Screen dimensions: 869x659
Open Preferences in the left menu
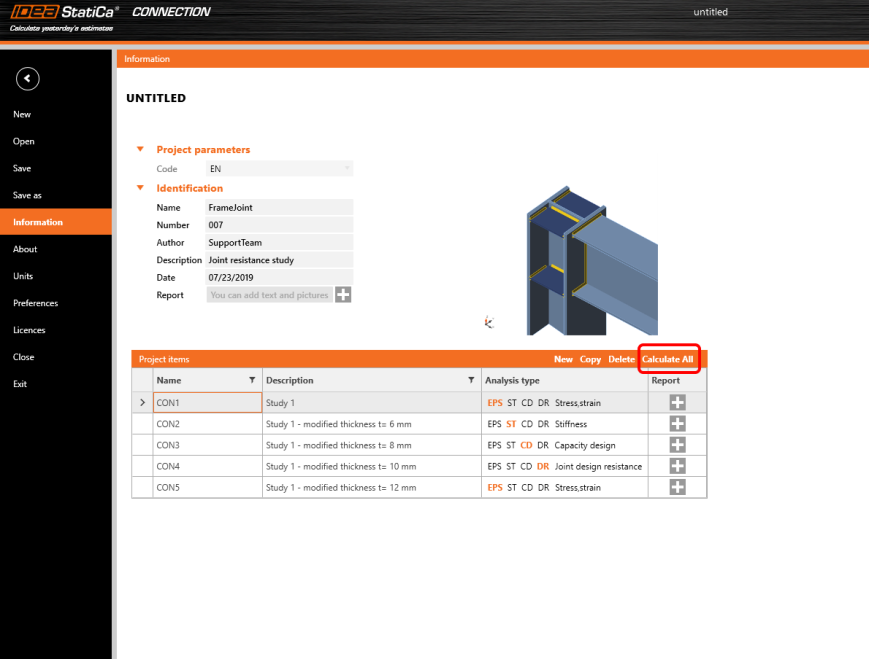(x=35, y=303)
